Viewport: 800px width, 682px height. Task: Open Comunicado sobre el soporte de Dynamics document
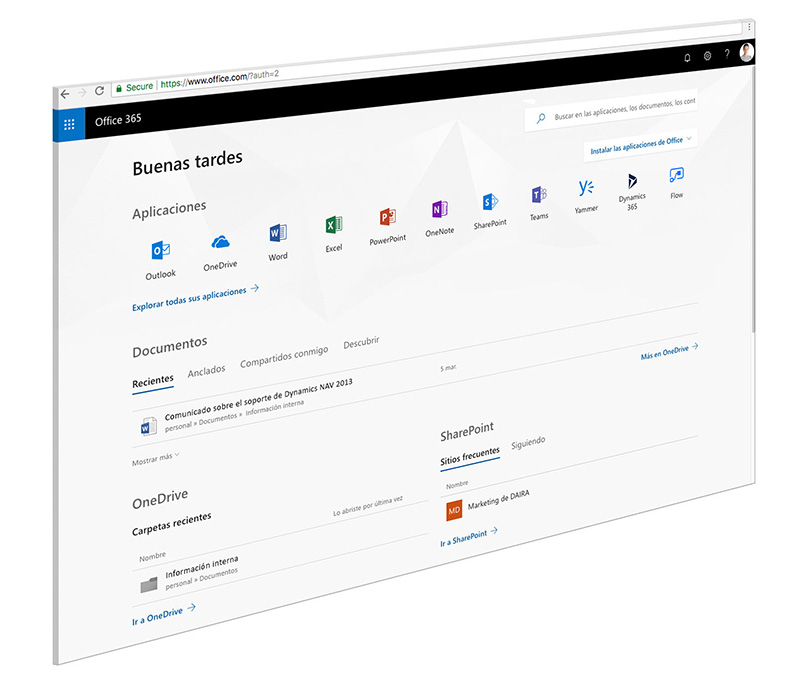258,399
